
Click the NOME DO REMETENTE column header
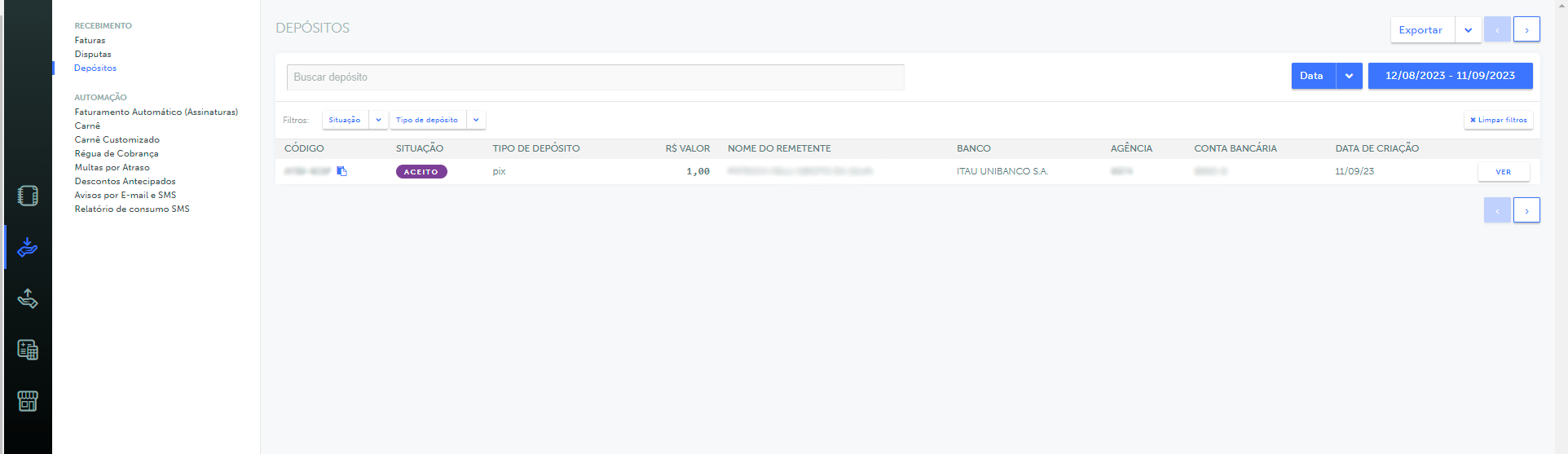(779, 148)
